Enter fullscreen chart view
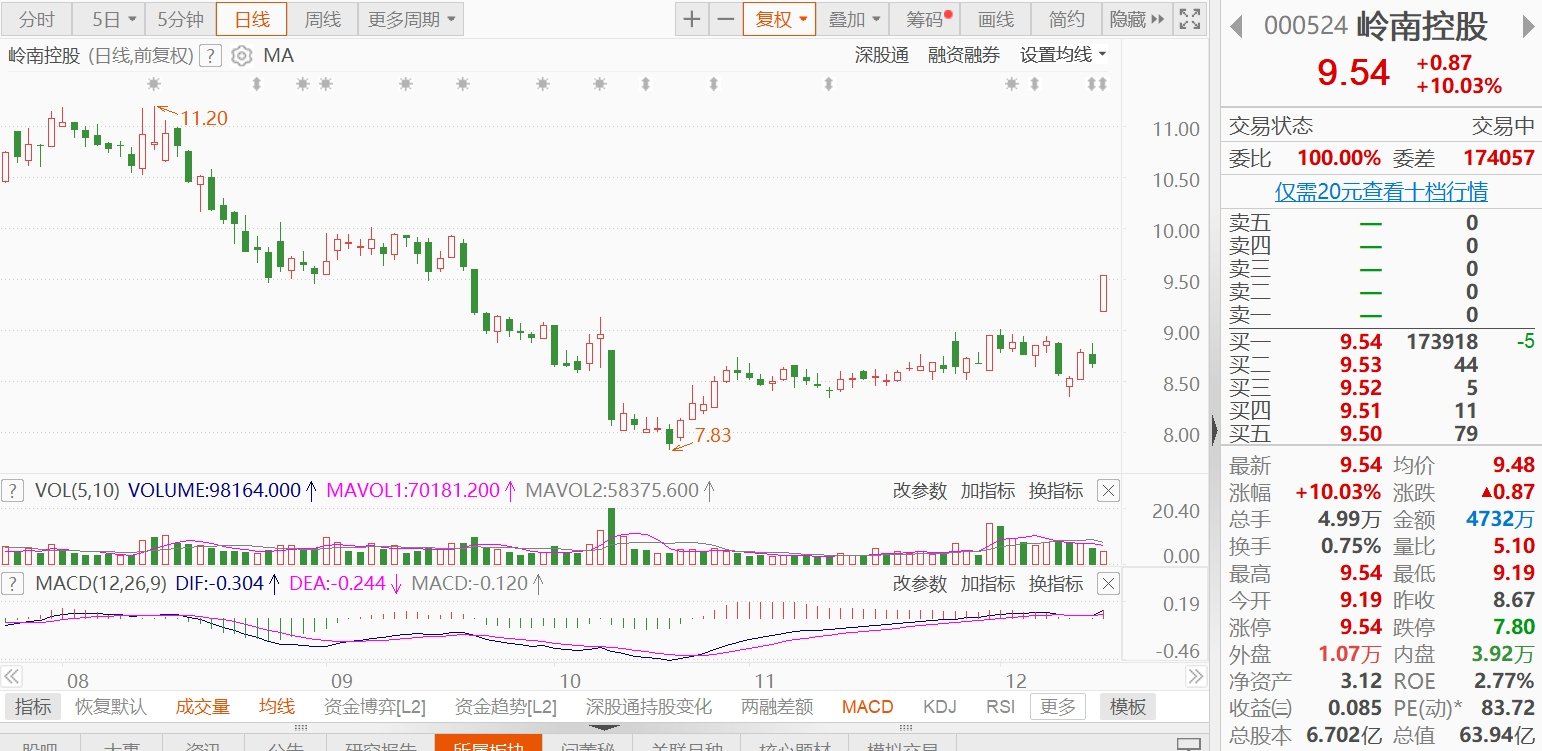 [1189, 19]
